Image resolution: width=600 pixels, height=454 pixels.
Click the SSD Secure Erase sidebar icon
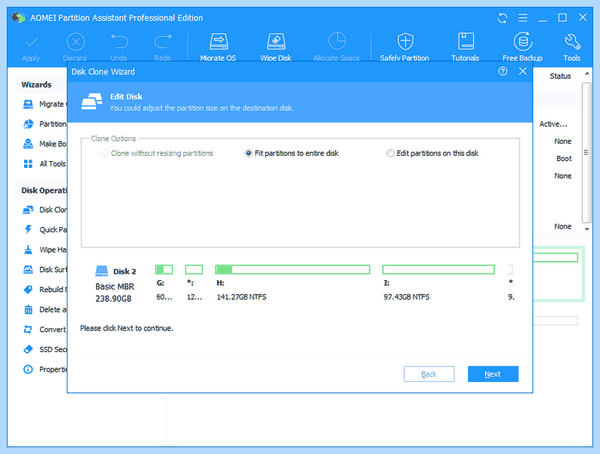[28, 349]
